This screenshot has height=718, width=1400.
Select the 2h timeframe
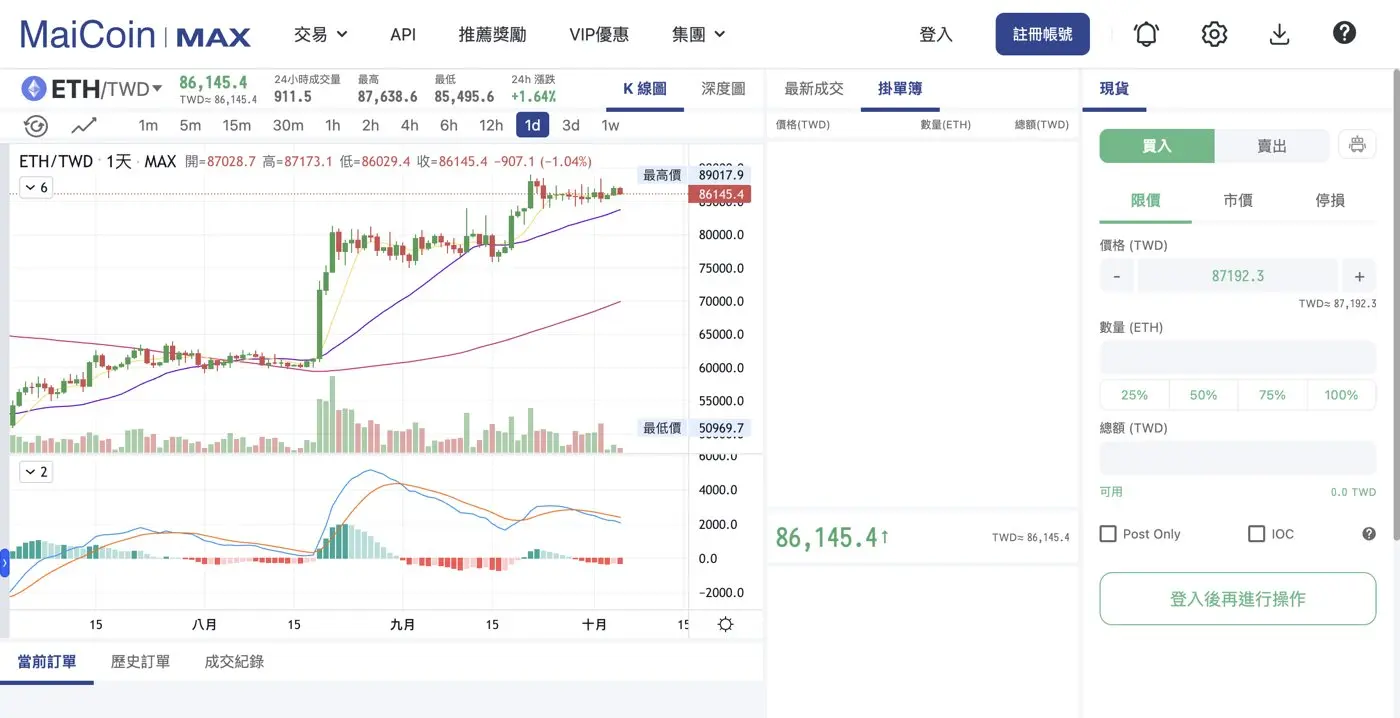point(370,125)
